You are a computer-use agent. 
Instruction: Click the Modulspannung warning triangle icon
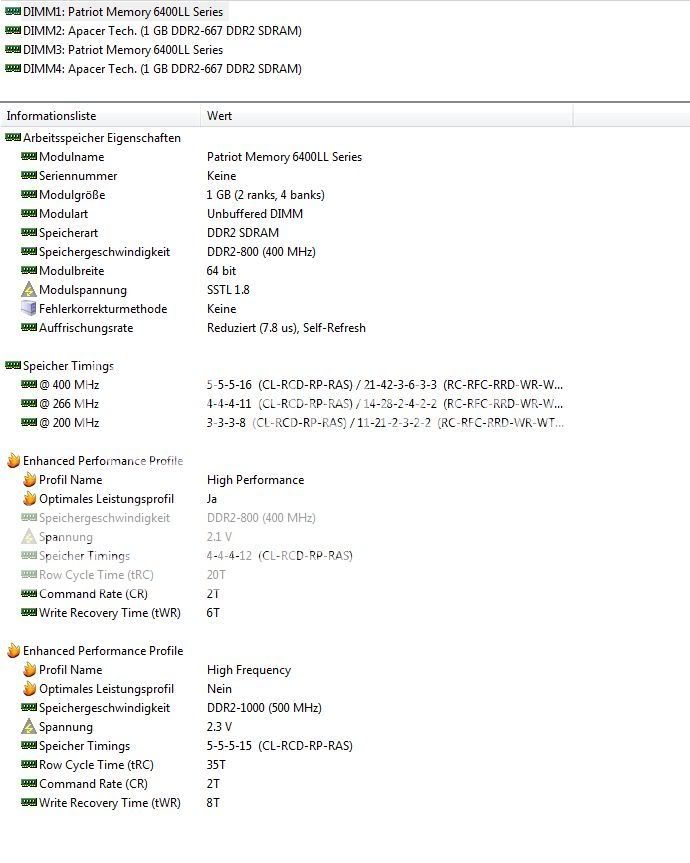point(29,289)
